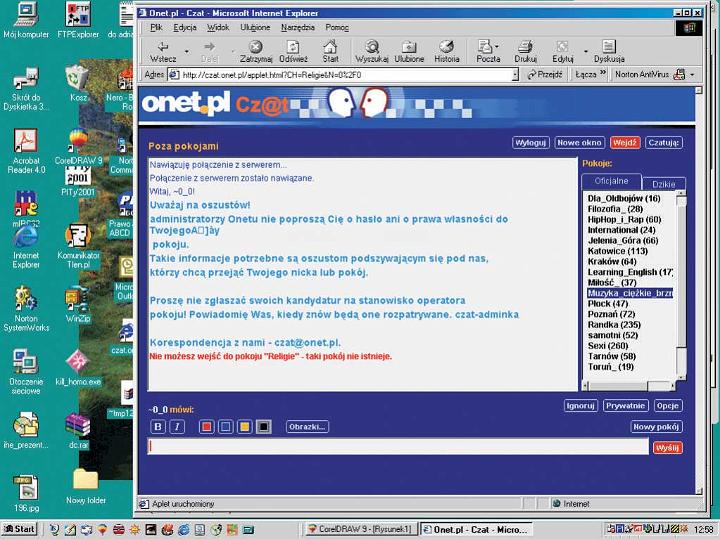The image size is (720, 539).
Task: Open the 196.jpg file icon
Action: click(26, 494)
